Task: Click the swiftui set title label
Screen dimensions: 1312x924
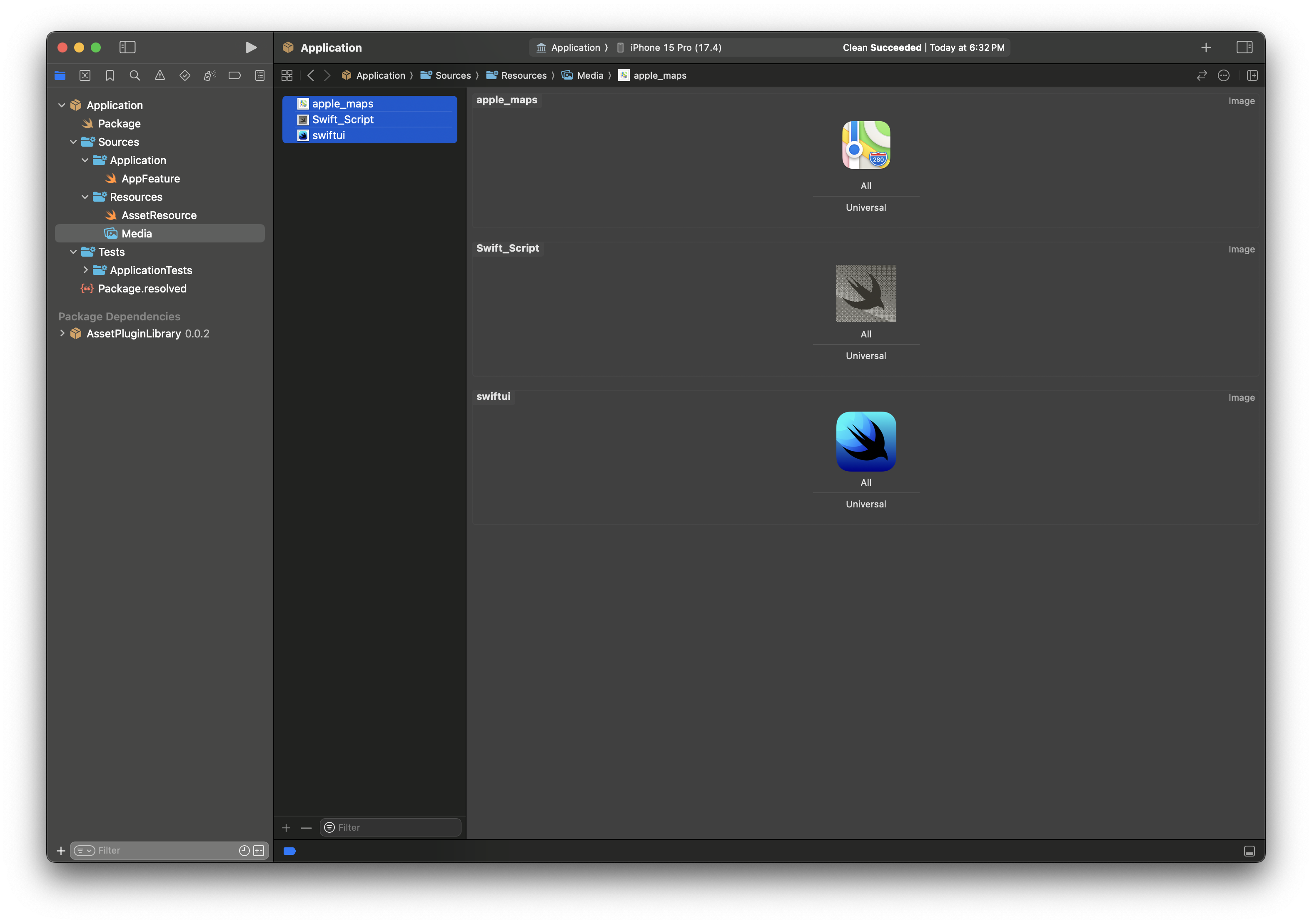Action: [494, 397]
